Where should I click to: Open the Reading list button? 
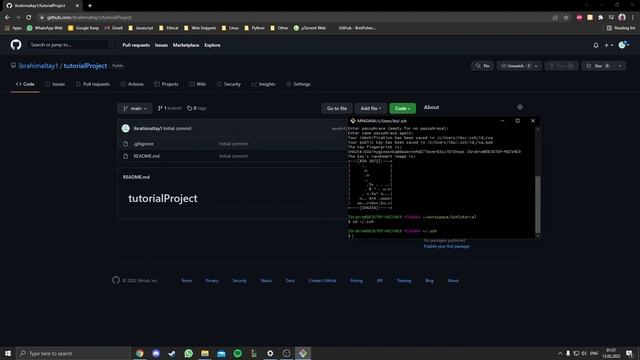click(x=621, y=28)
